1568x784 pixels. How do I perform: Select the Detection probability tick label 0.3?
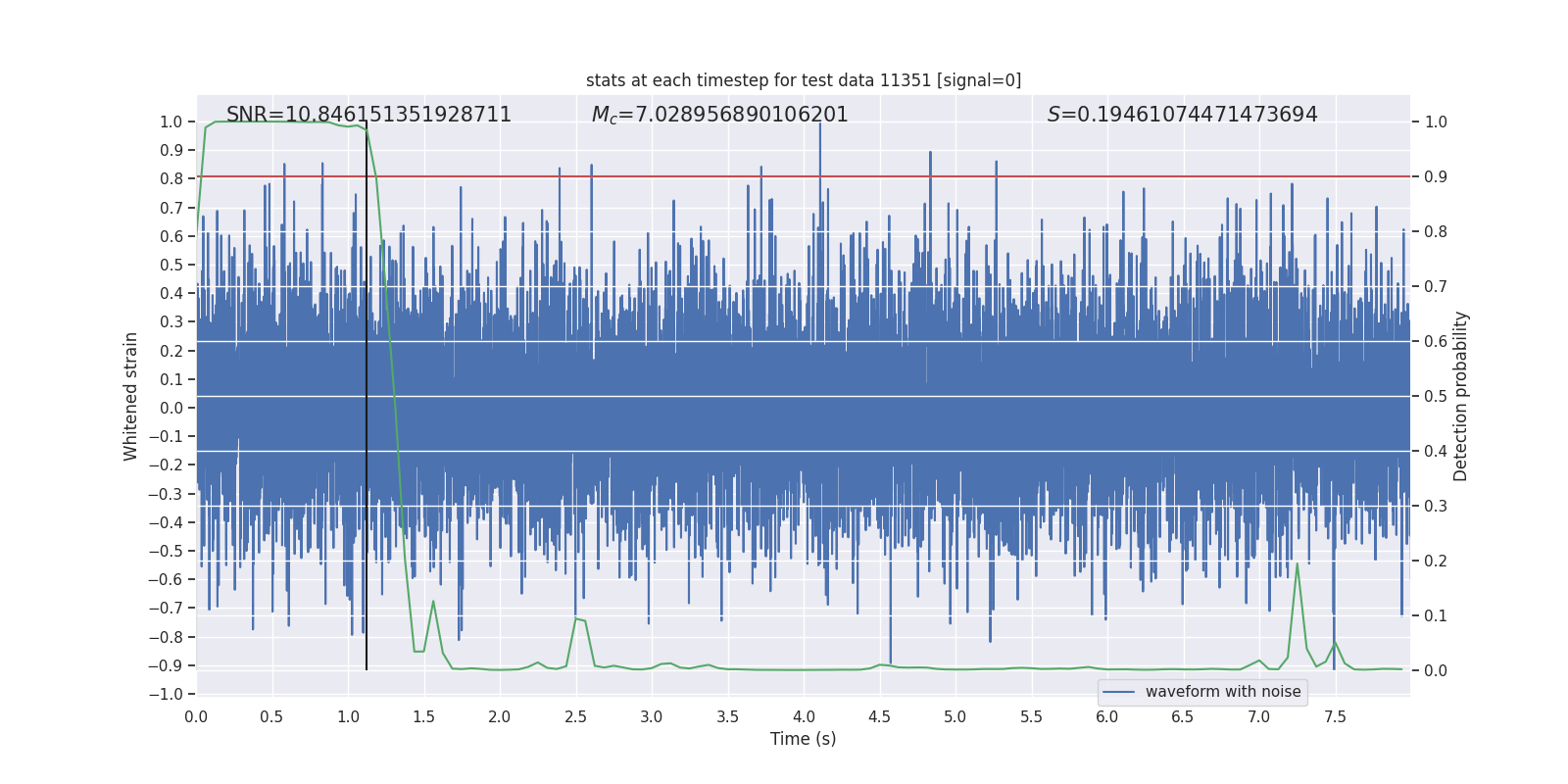(1436, 506)
